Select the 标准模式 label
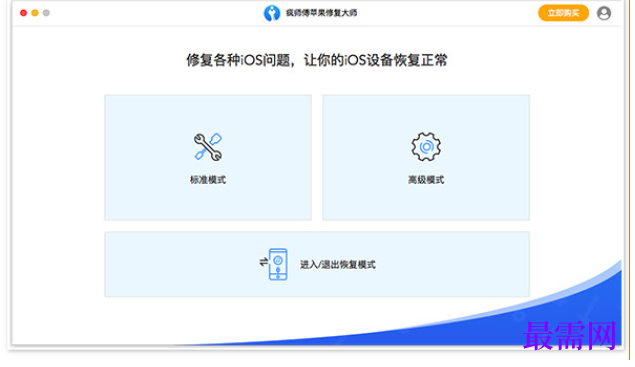Viewport: 635px width, 367px height. [x=208, y=180]
